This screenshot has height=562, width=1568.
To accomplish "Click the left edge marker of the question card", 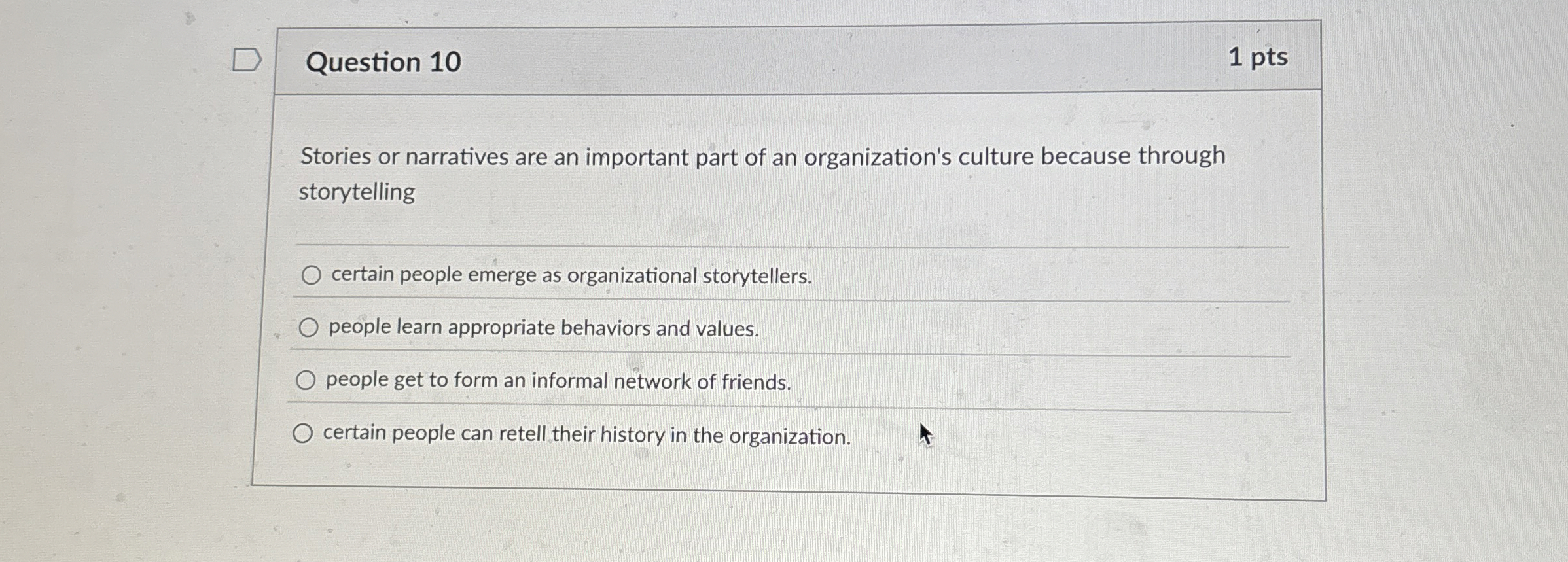I will click(x=277, y=262).
